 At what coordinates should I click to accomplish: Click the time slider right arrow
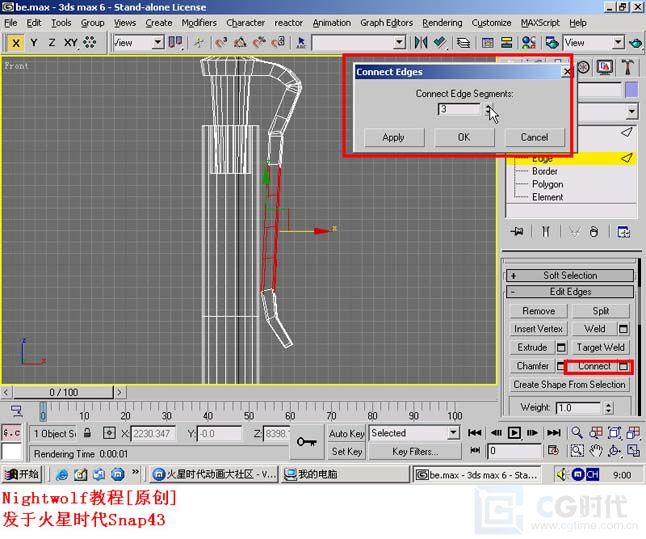pos(119,392)
